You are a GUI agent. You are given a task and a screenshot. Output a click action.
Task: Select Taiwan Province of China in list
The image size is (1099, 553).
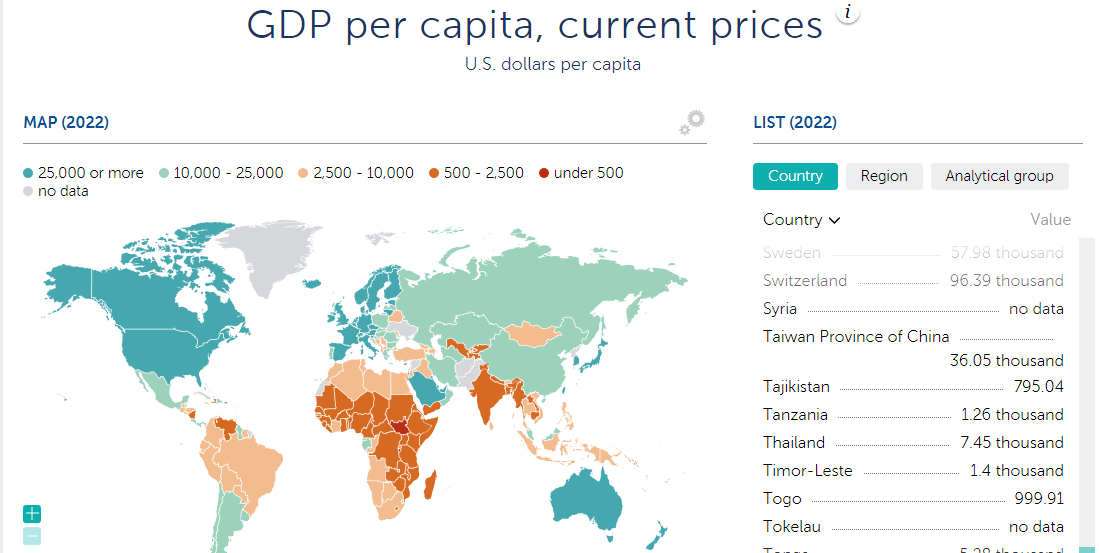coord(856,337)
